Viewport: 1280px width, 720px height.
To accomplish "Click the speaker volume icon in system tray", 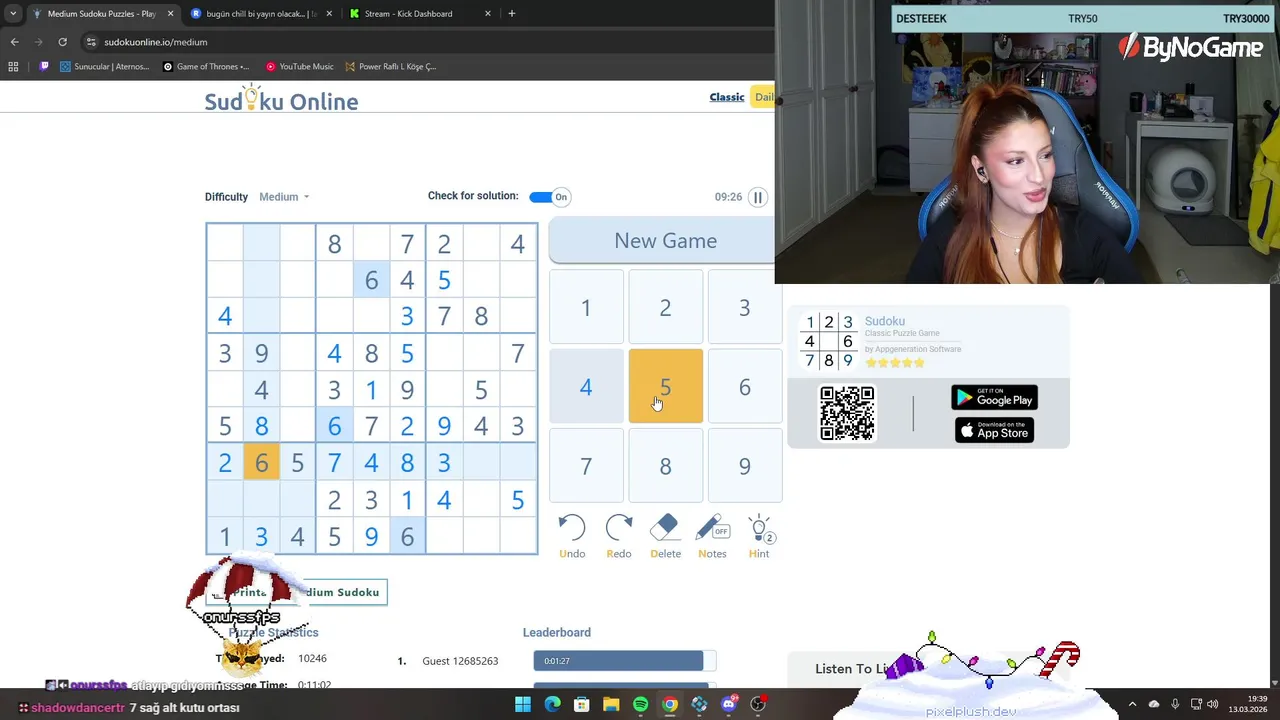I will [x=1212, y=704].
